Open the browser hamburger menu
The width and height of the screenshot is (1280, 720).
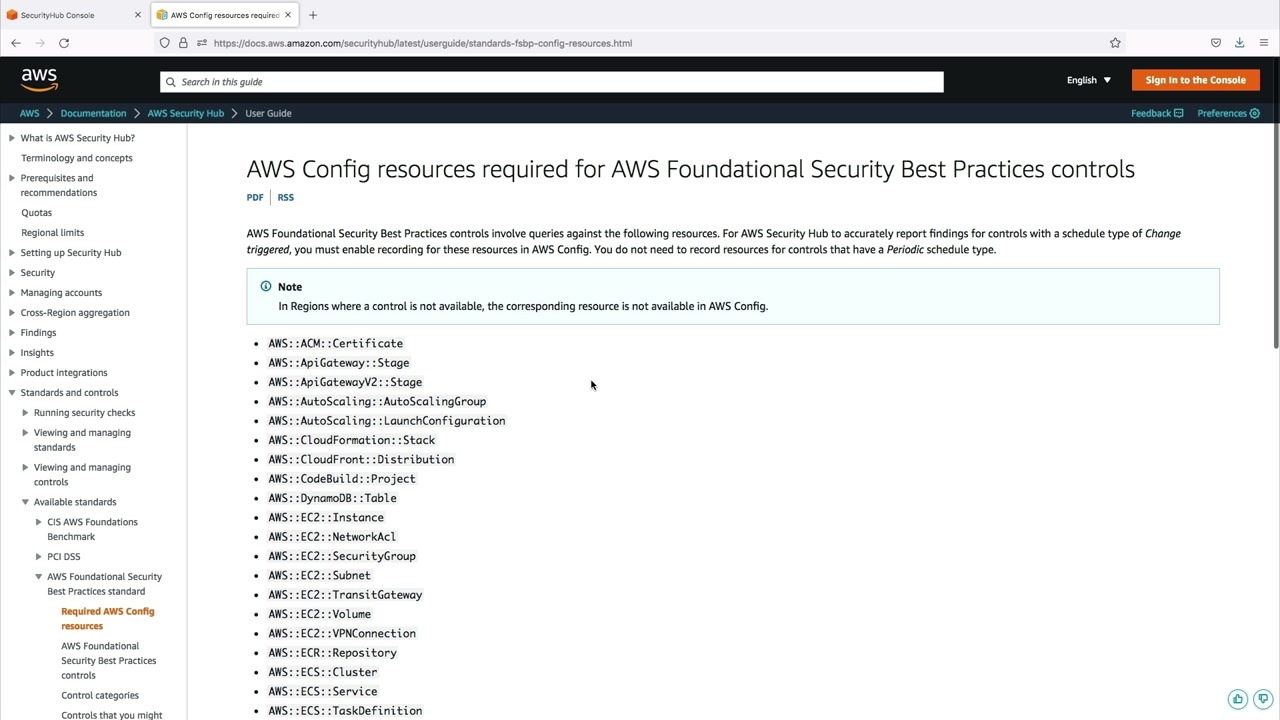pos(1264,43)
